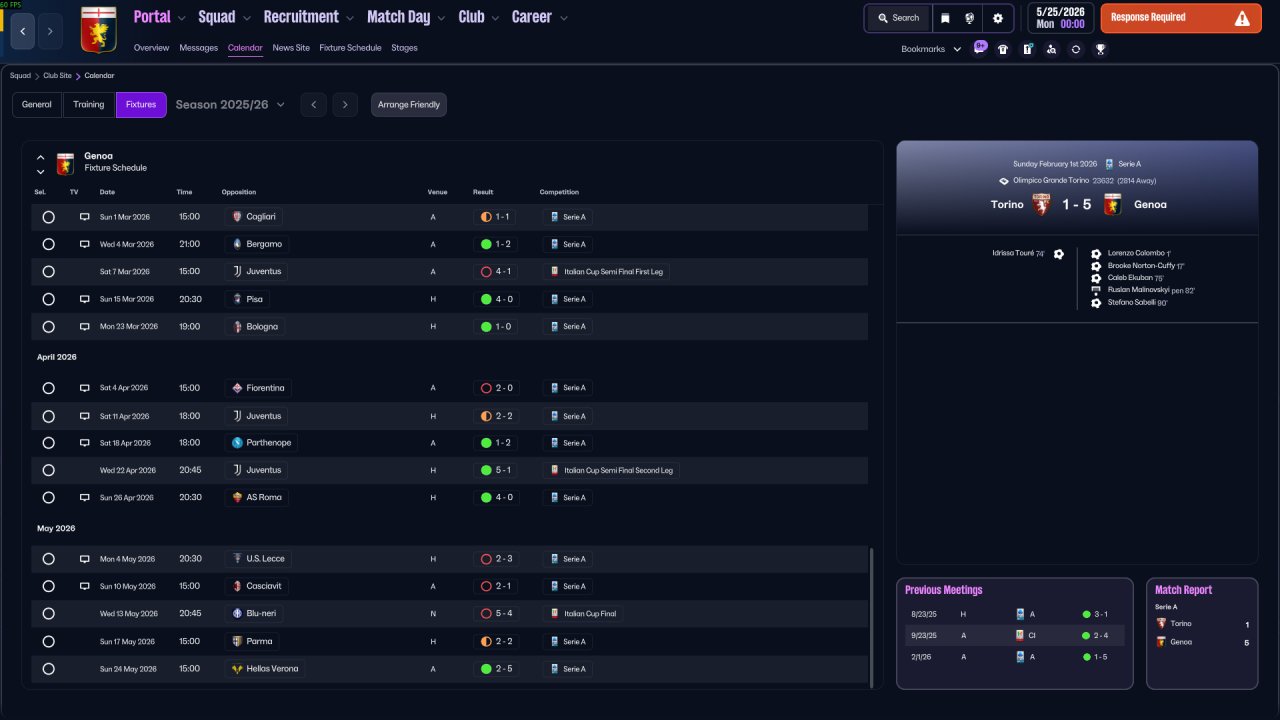Click TV icon for U.S. Lecce fixture
Image resolution: width=1280 pixels, height=720 pixels.
[85, 559]
